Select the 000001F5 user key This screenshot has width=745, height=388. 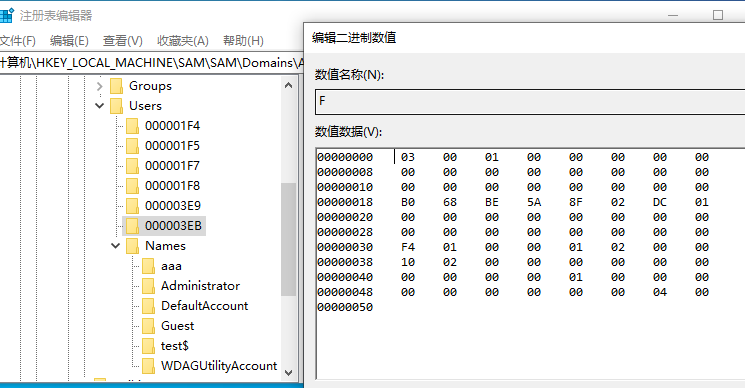point(172,146)
